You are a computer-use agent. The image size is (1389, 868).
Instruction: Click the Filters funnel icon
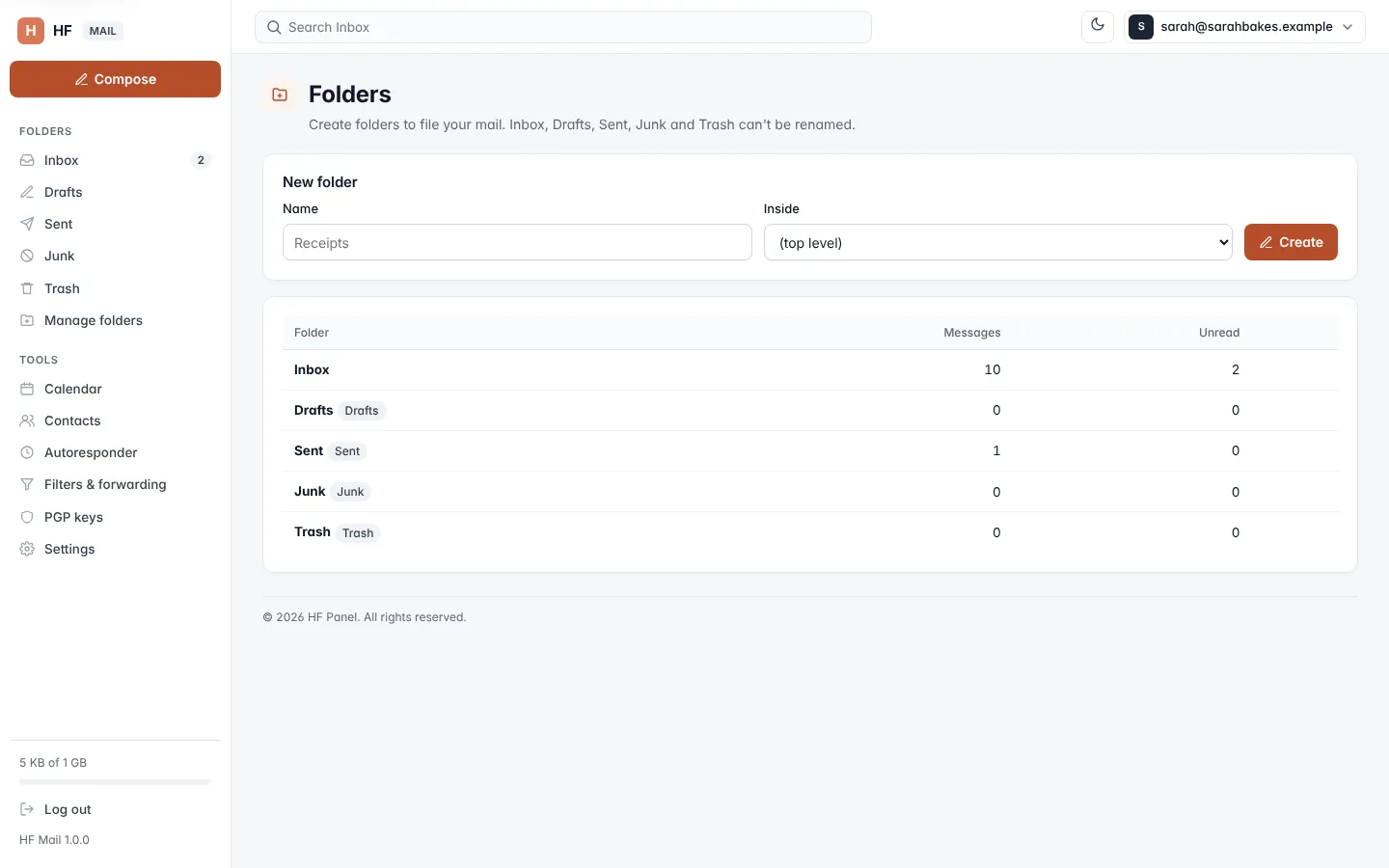[27, 484]
